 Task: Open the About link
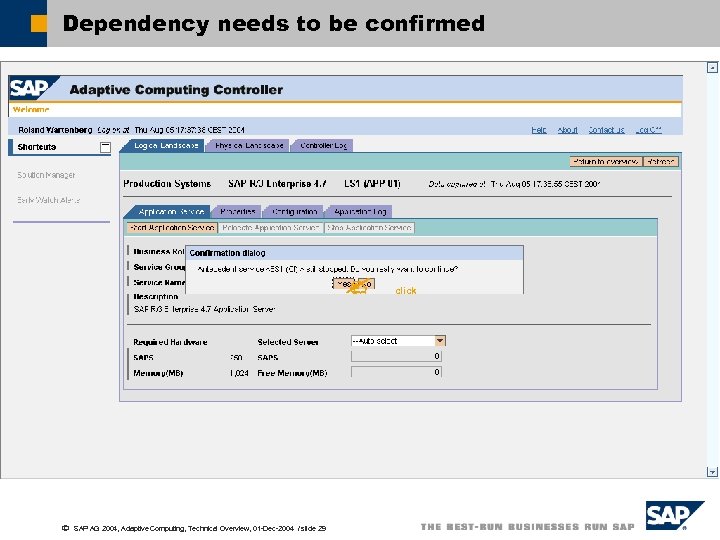point(568,130)
